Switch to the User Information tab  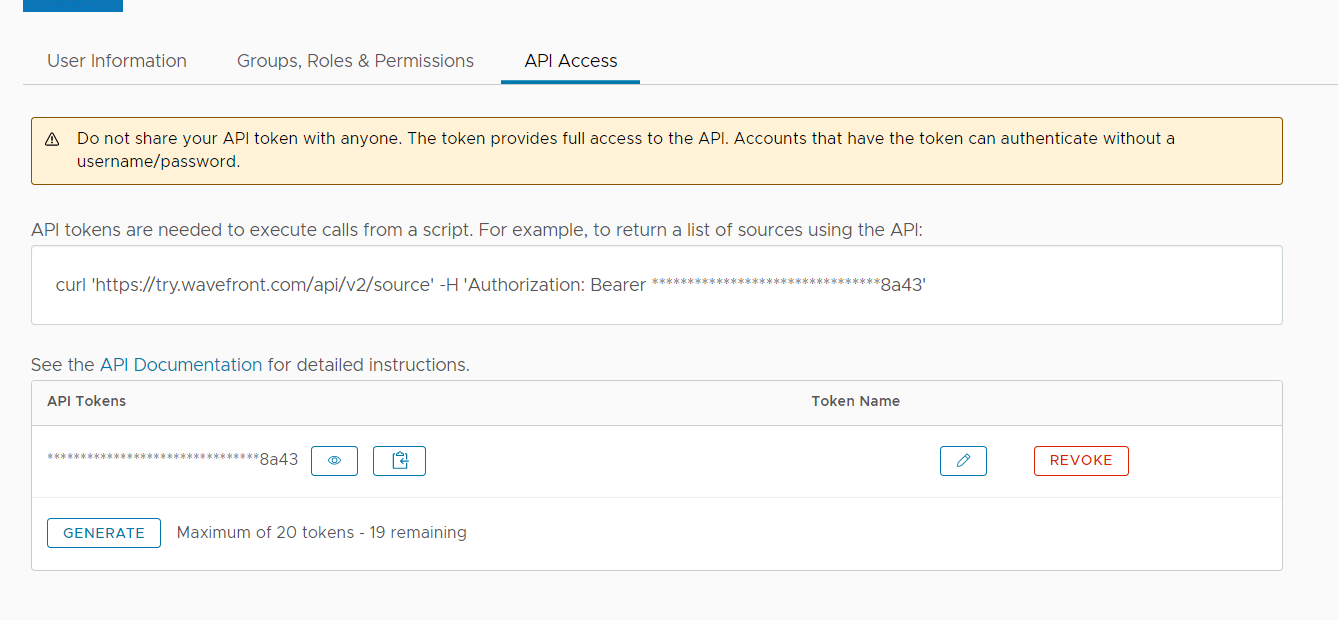(x=117, y=61)
